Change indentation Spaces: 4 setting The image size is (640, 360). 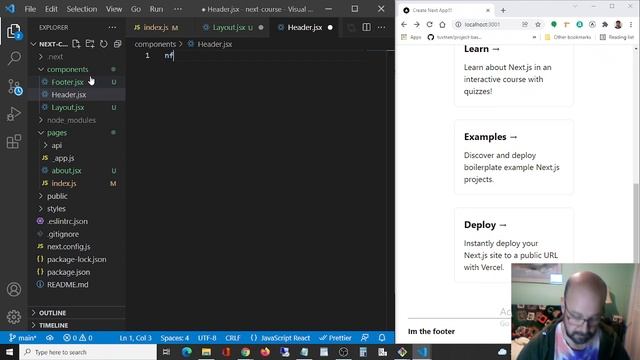pyautogui.click(x=175, y=338)
